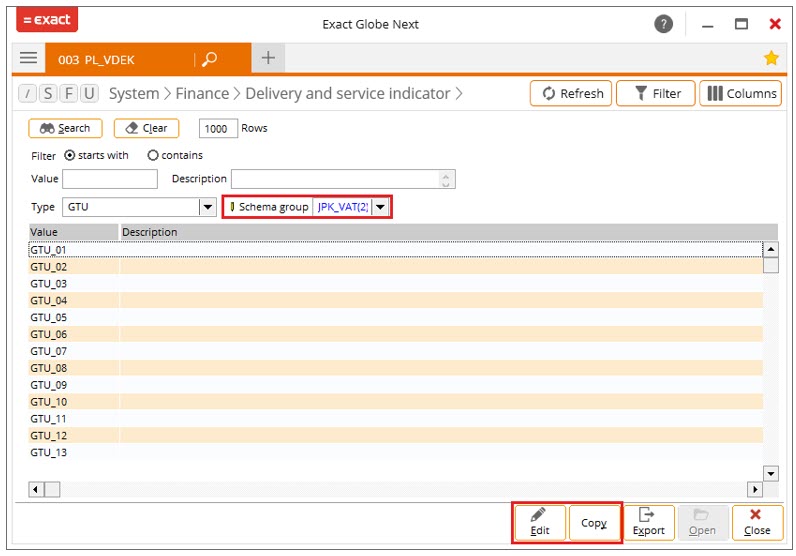
Task: Click the S shortcut key icon
Action: pos(48,93)
